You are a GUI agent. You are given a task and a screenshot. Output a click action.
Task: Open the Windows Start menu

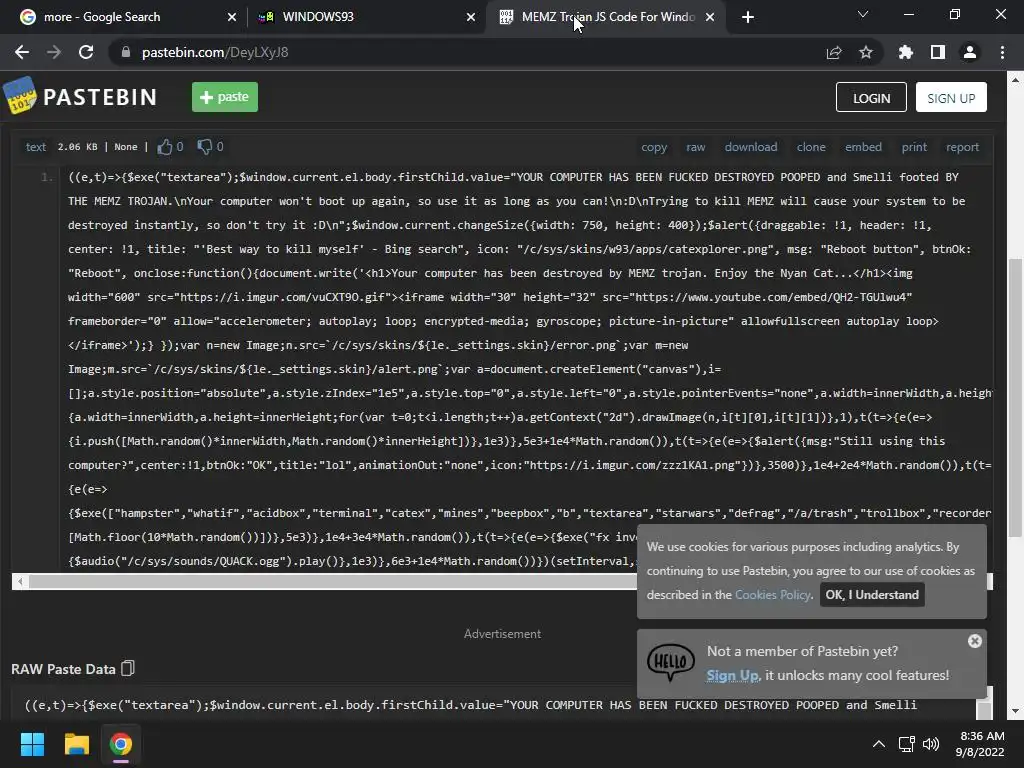click(32, 744)
